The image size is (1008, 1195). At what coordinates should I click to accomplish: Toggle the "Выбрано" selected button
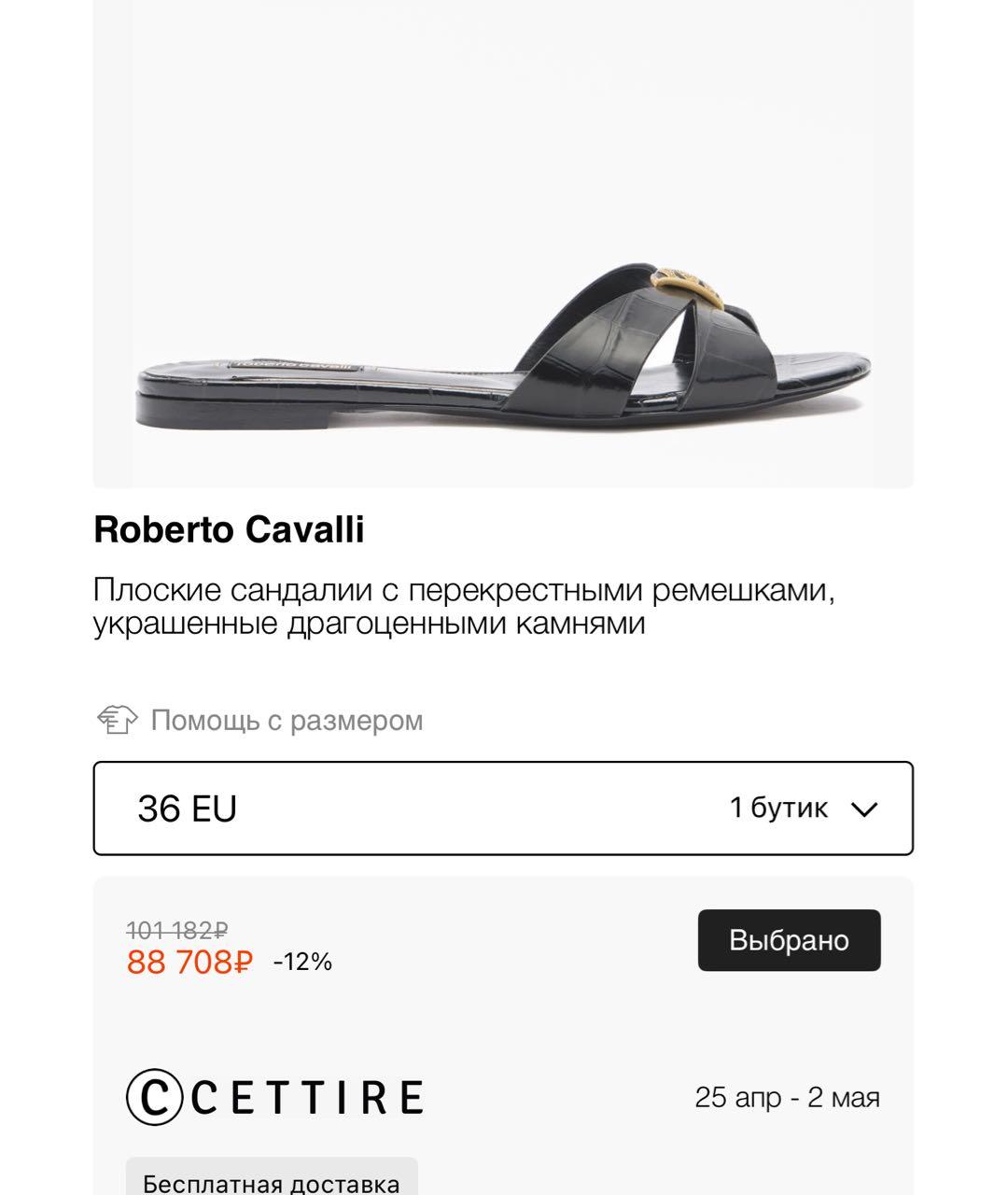click(789, 940)
